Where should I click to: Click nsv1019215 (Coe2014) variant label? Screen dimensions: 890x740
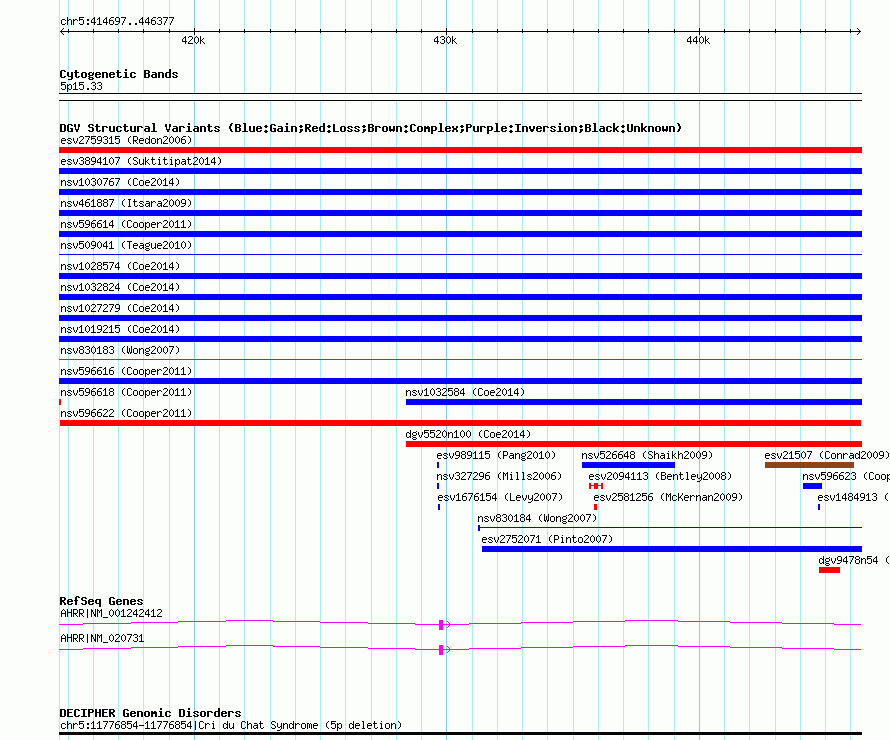[120, 329]
